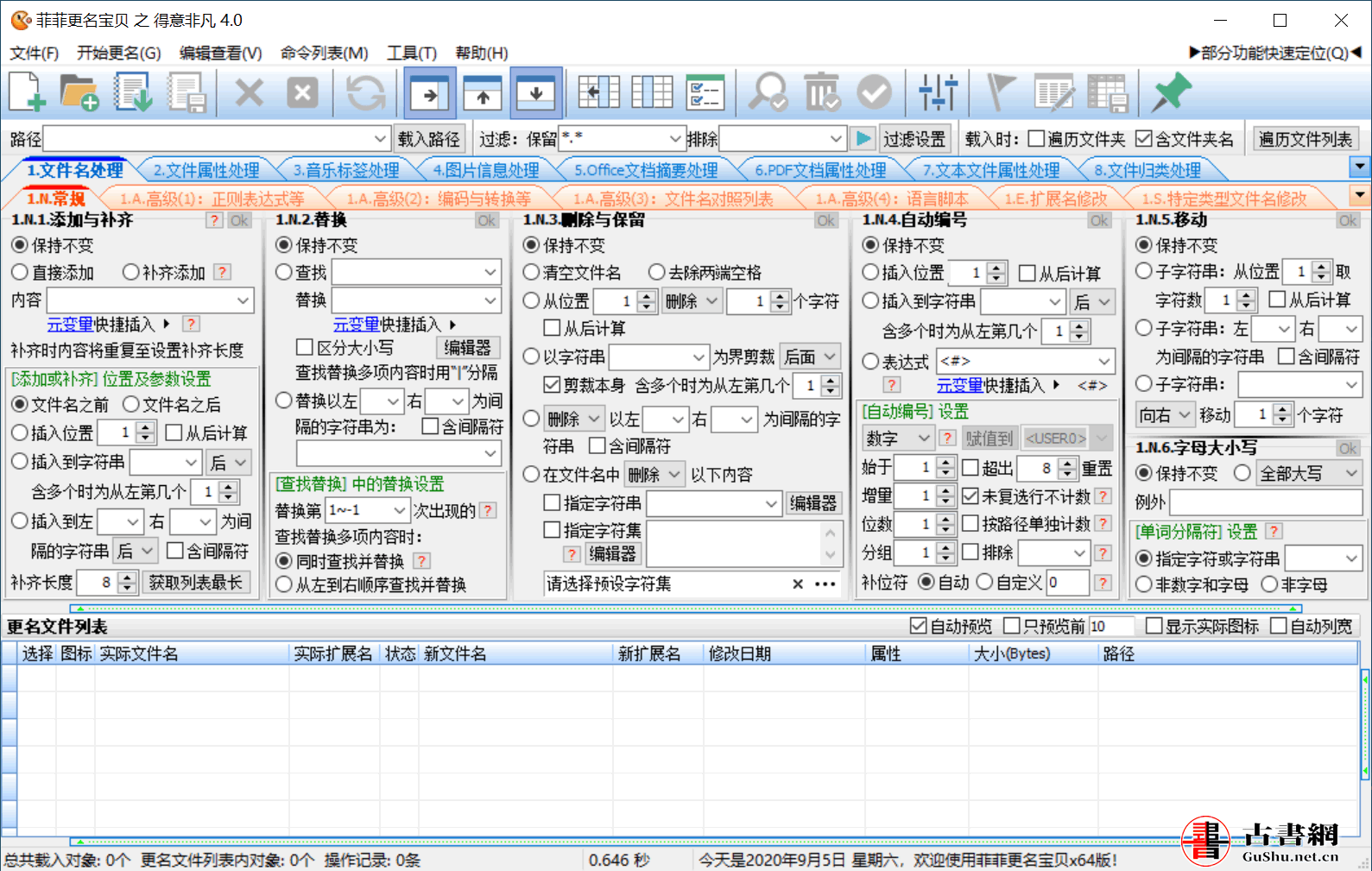Click help icon next to 补齐添加

tap(223, 272)
